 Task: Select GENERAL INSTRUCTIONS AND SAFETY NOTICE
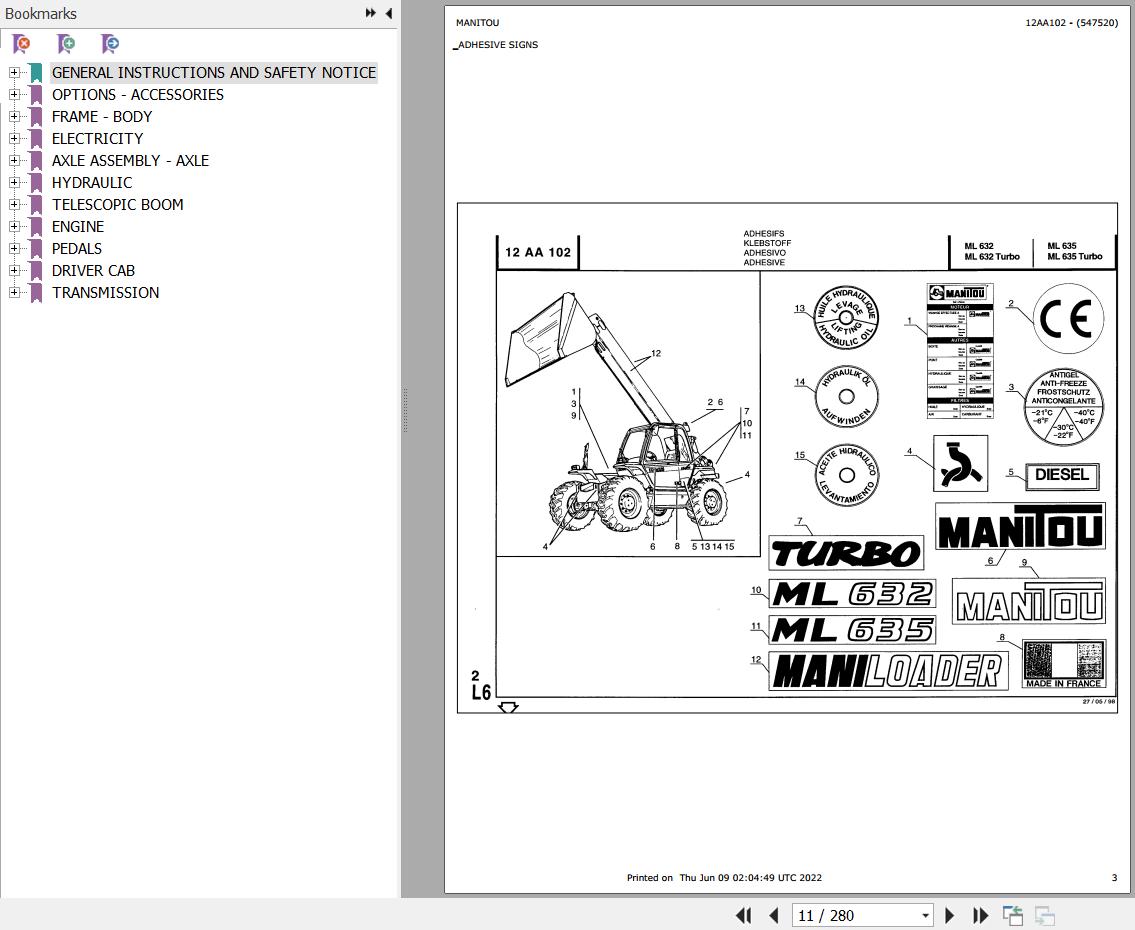pos(213,72)
